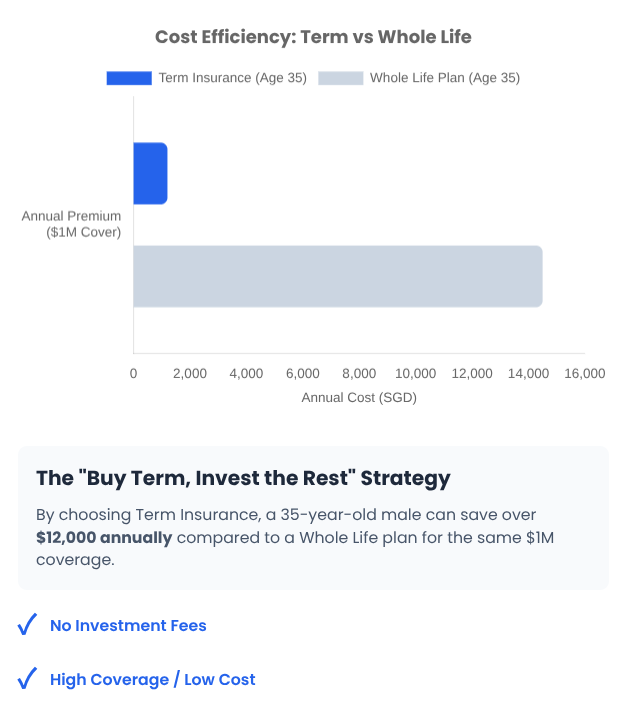Toggle the "Whole Life Plan (Age 35)" legend label
Image resolution: width=618 pixels, height=712 pixels.
pos(444,78)
